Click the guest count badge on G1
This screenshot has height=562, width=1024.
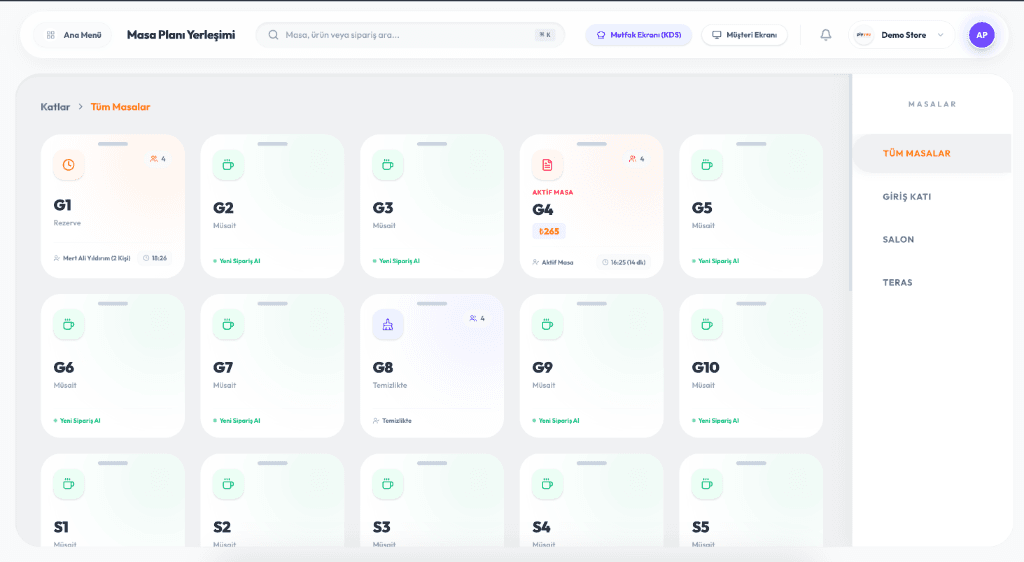point(158,159)
